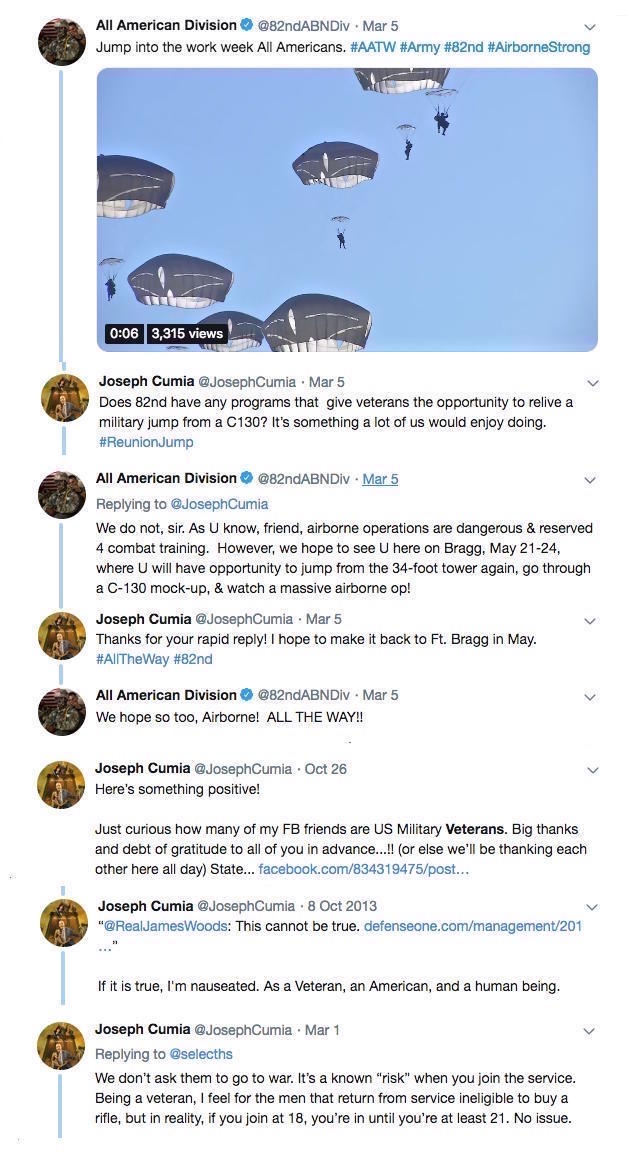This screenshot has width=627, height=1152.
Task: Click the #AirborneStrong hashtag
Action: coord(543,47)
